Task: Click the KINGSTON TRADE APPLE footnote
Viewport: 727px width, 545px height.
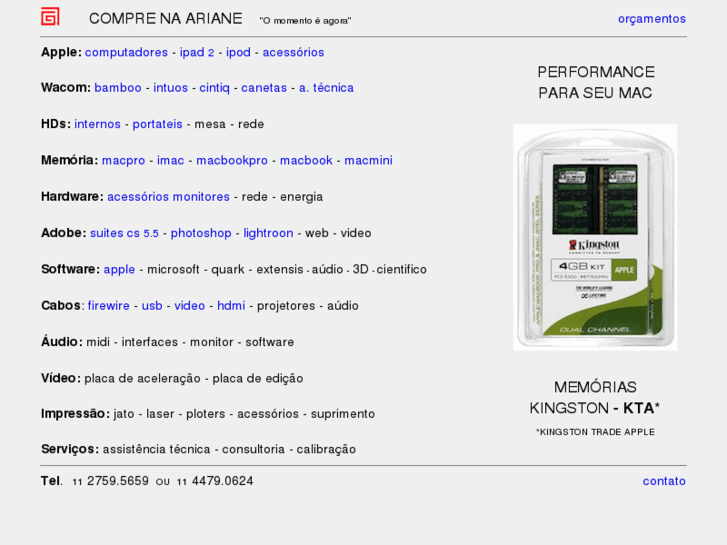Action: [x=596, y=432]
